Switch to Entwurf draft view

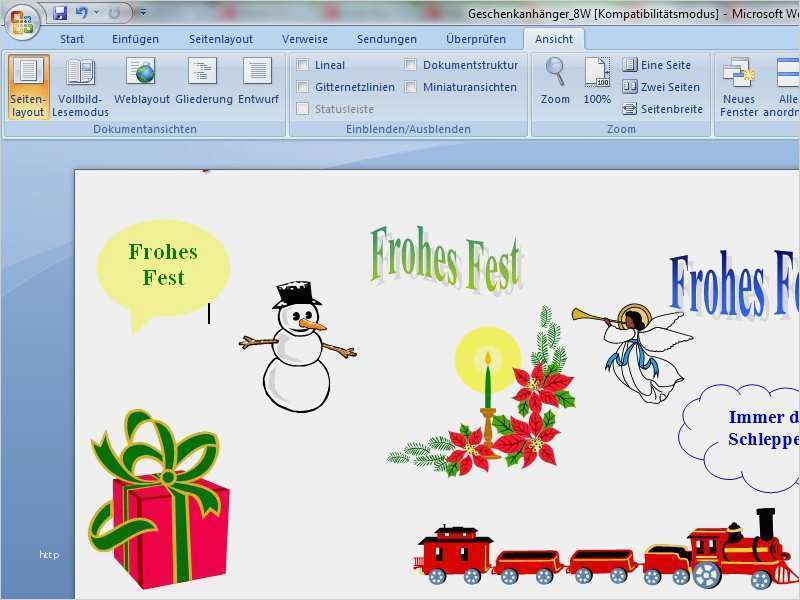pyautogui.click(x=258, y=84)
